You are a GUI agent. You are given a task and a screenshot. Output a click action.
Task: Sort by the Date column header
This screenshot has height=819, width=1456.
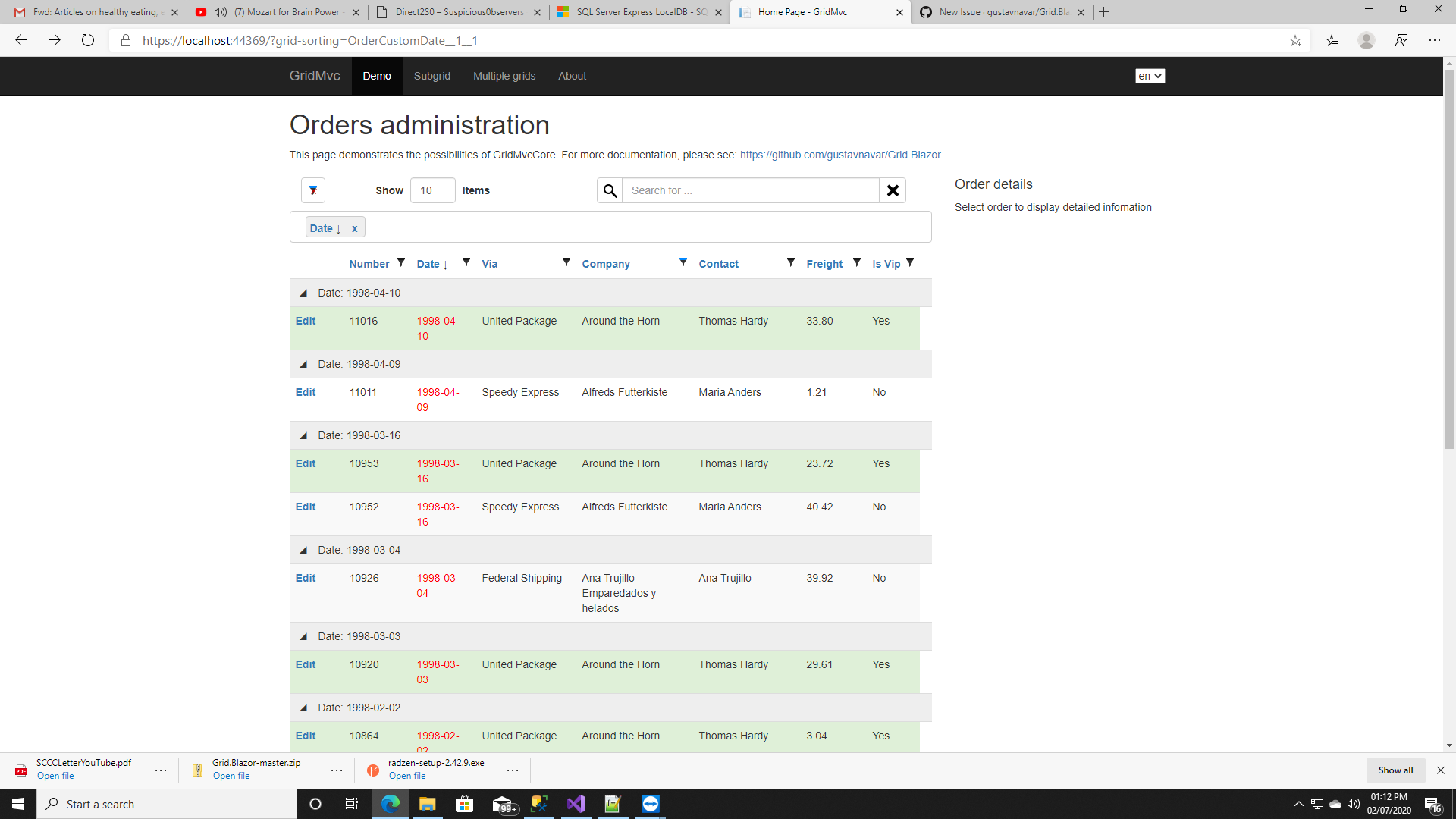429,263
